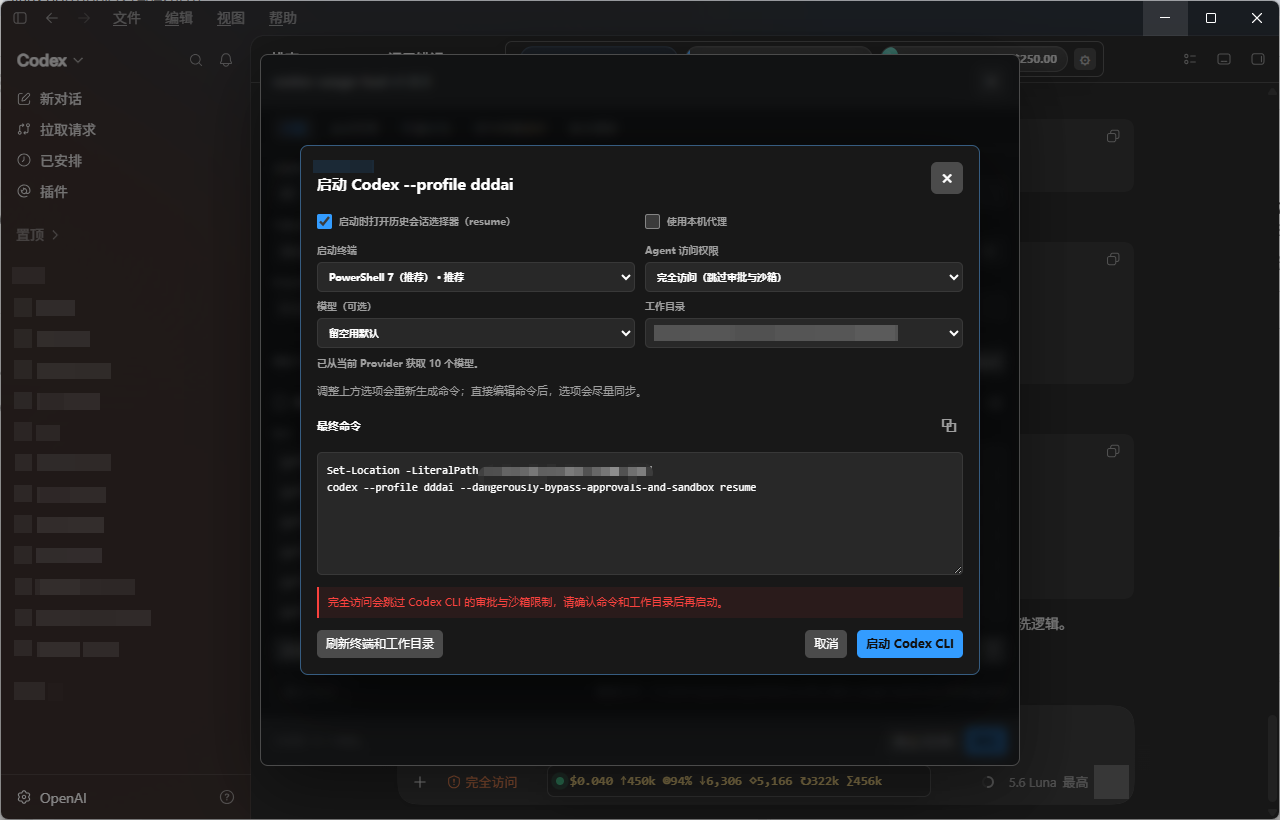Enable 启动时打开历史会话选择器 (resume) checkbox

pos(324,221)
